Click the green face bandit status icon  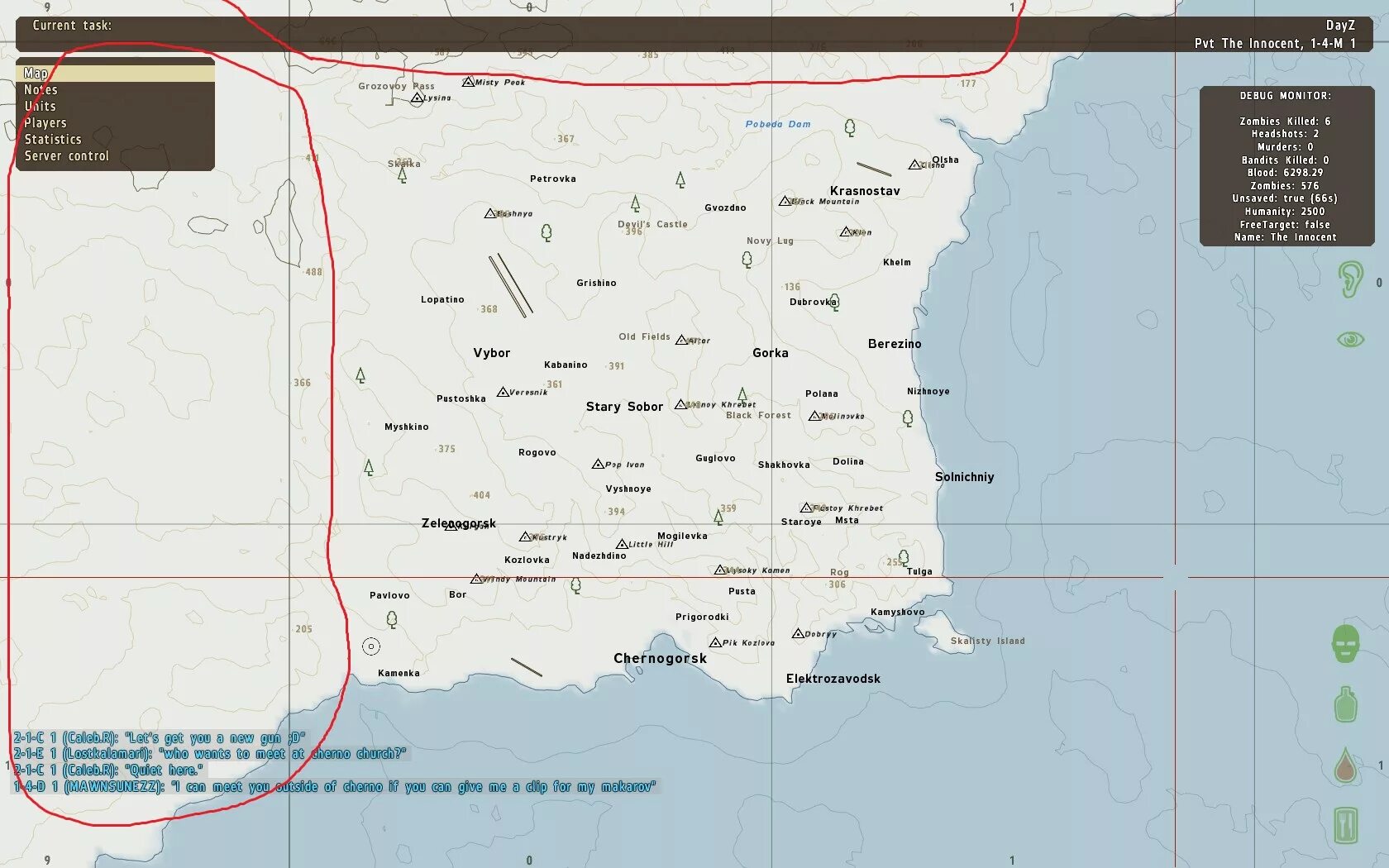click(x=1345, y=643)
